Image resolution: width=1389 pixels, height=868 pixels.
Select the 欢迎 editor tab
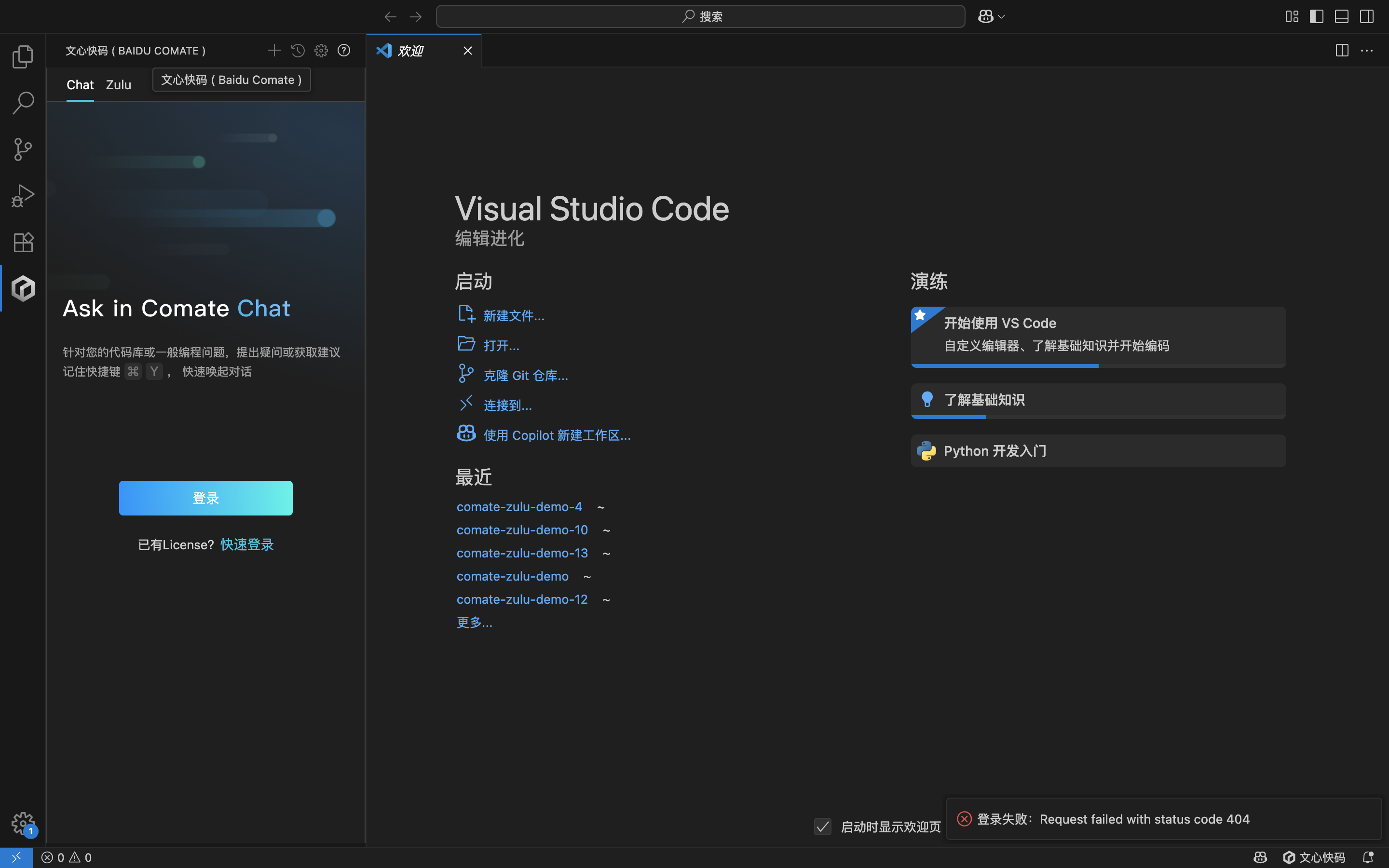(x=423, y=51)
